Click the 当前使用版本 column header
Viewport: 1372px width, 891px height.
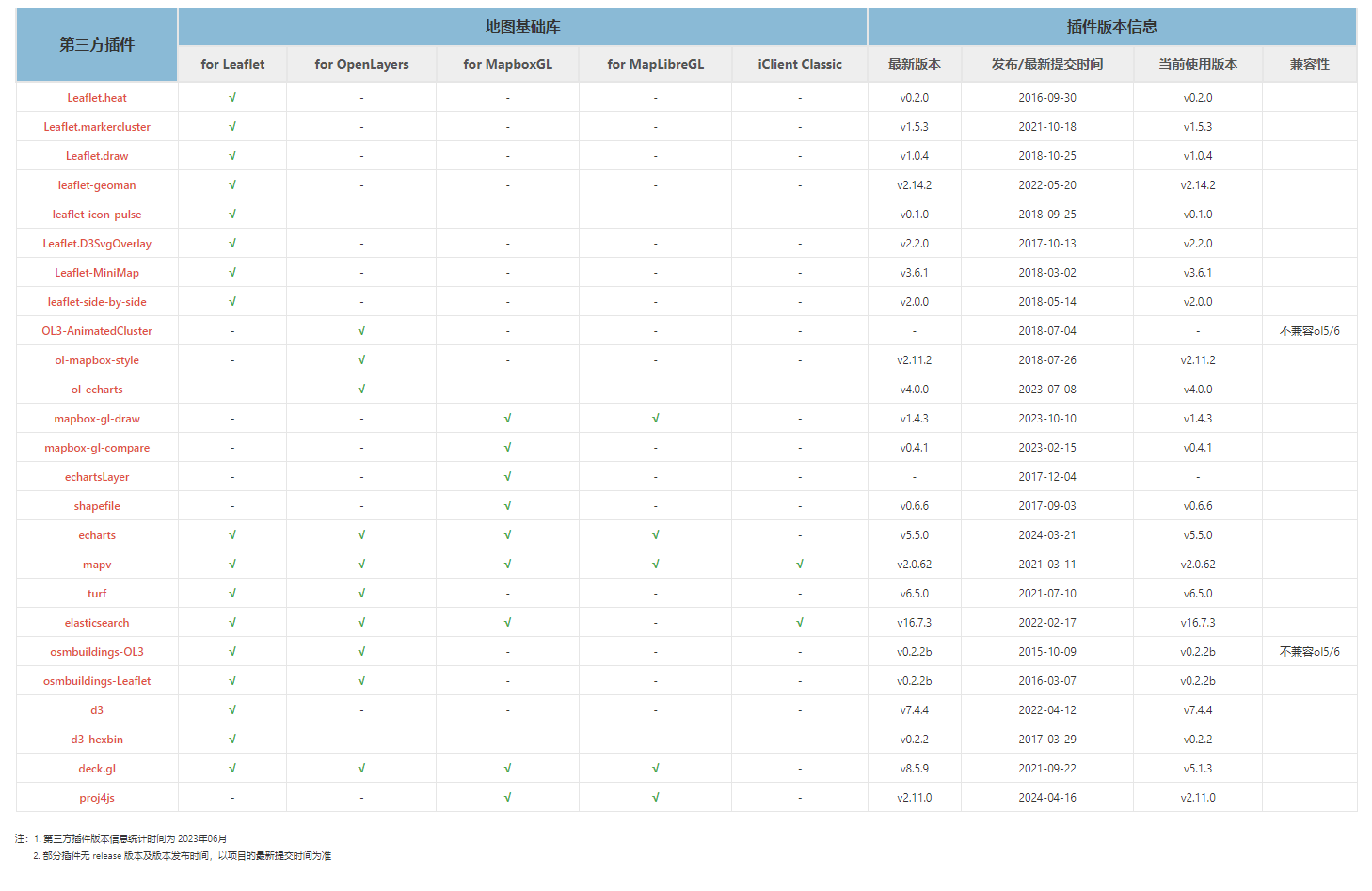1198,64
